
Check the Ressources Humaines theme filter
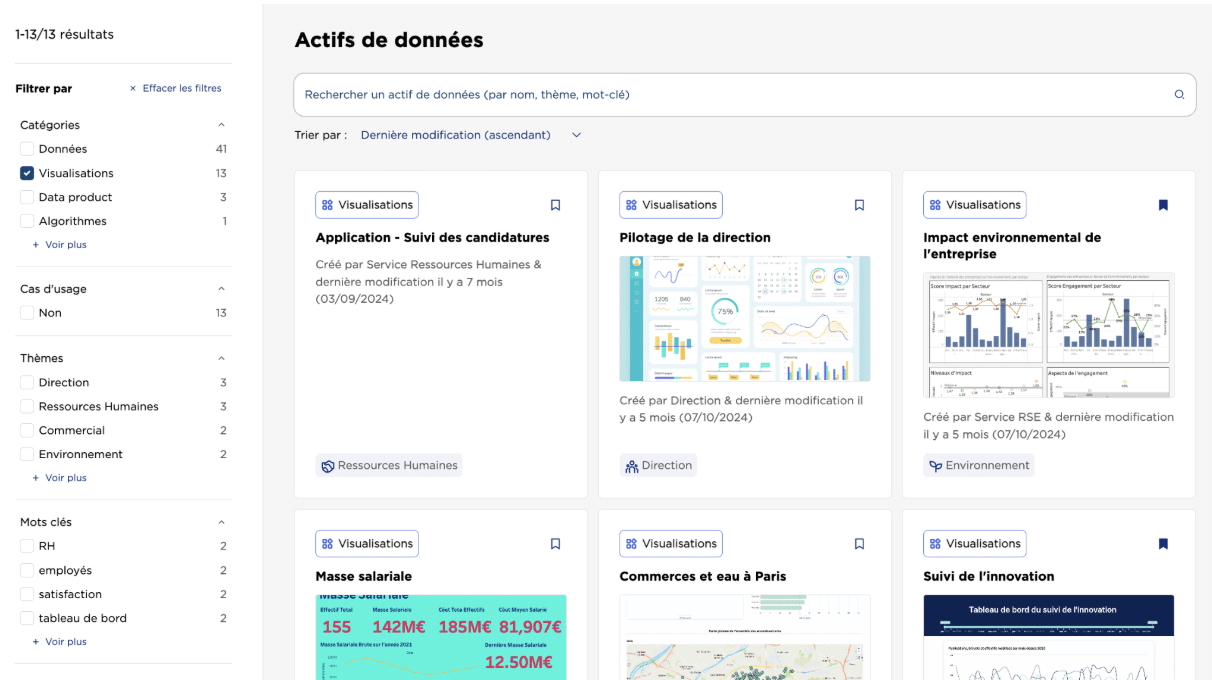click(27, 407)
